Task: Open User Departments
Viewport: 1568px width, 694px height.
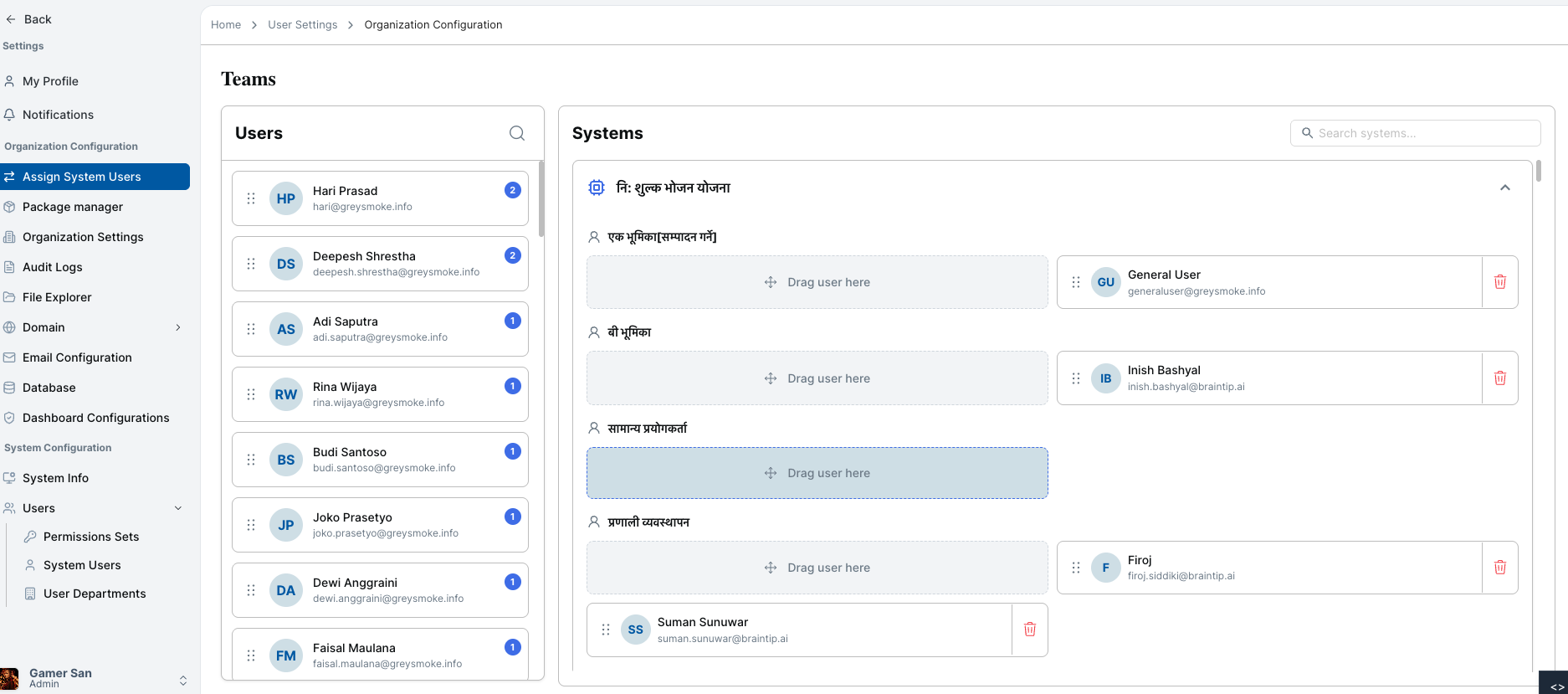Action: coord(95,594)
